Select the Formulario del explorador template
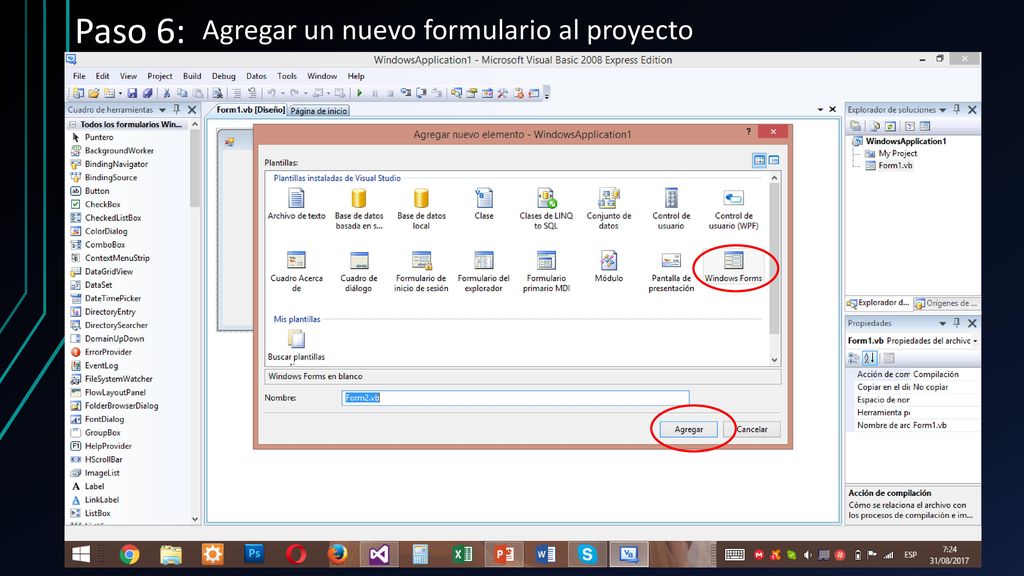Viewport: 1024px width, 576px height. click(484, 271)
